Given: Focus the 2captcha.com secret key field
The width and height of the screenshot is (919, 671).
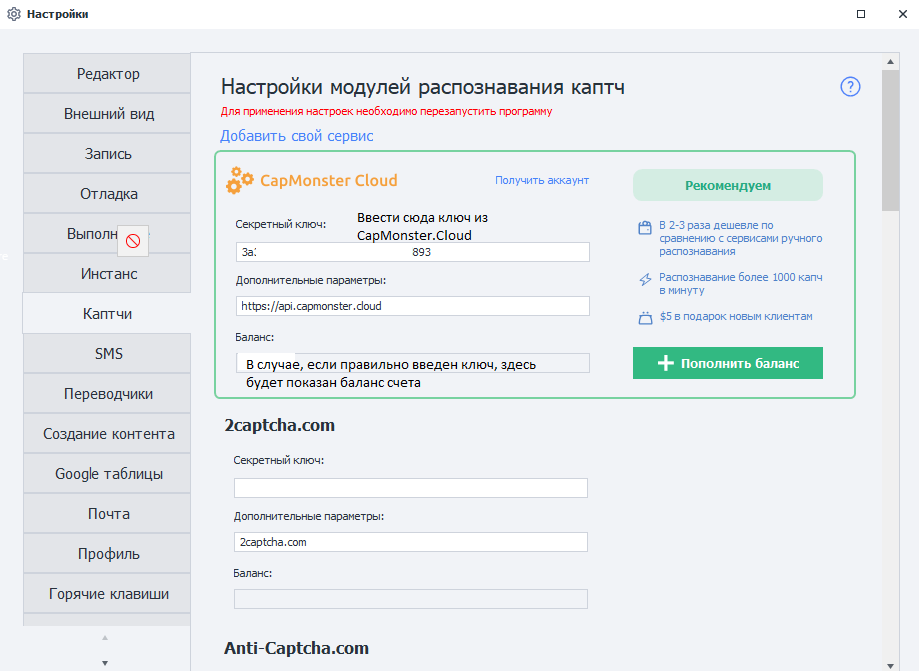Looking at the screenshot, I should pyautogui.click(x=411, y=488).
